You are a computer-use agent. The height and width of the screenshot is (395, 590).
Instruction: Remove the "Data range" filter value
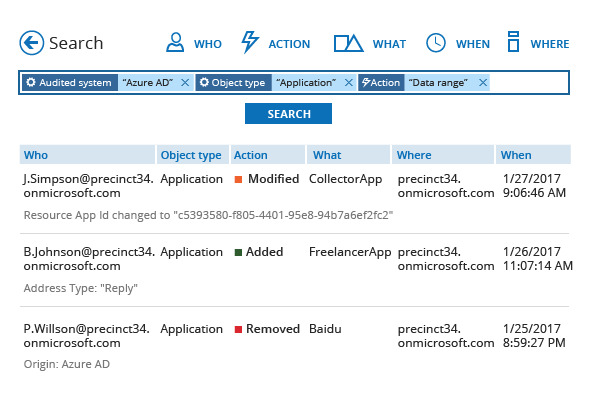click(x=483, y=82)
